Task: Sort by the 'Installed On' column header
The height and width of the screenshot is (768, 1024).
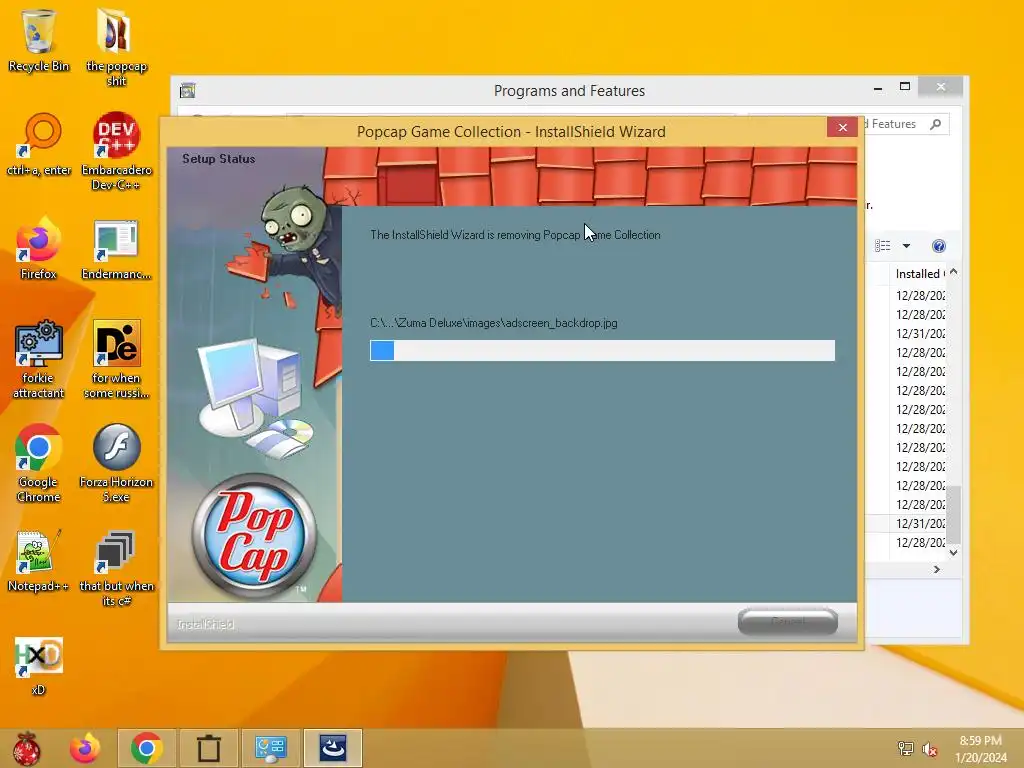Action: pos(918,274)
